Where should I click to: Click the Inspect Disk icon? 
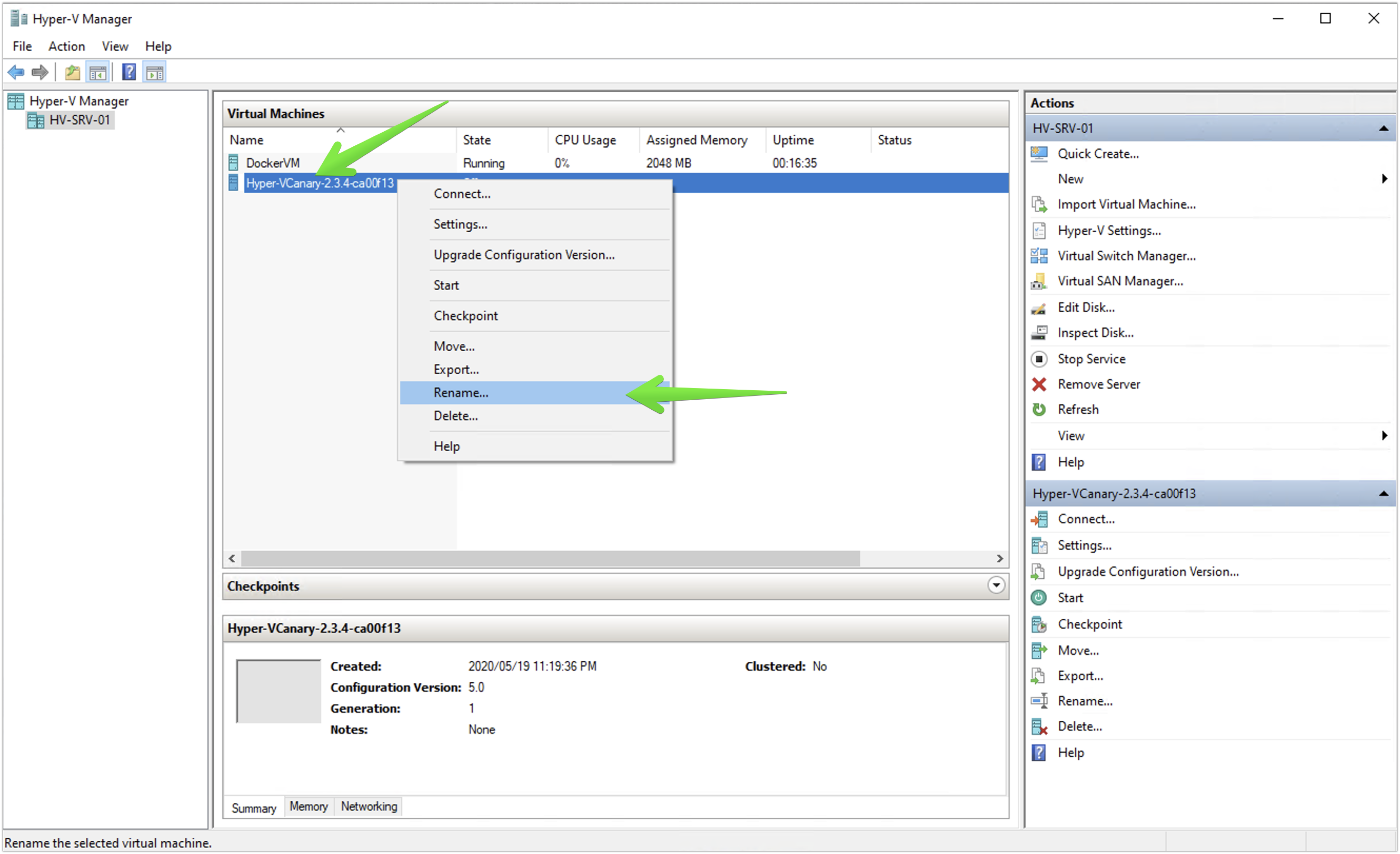point(1039,333)
